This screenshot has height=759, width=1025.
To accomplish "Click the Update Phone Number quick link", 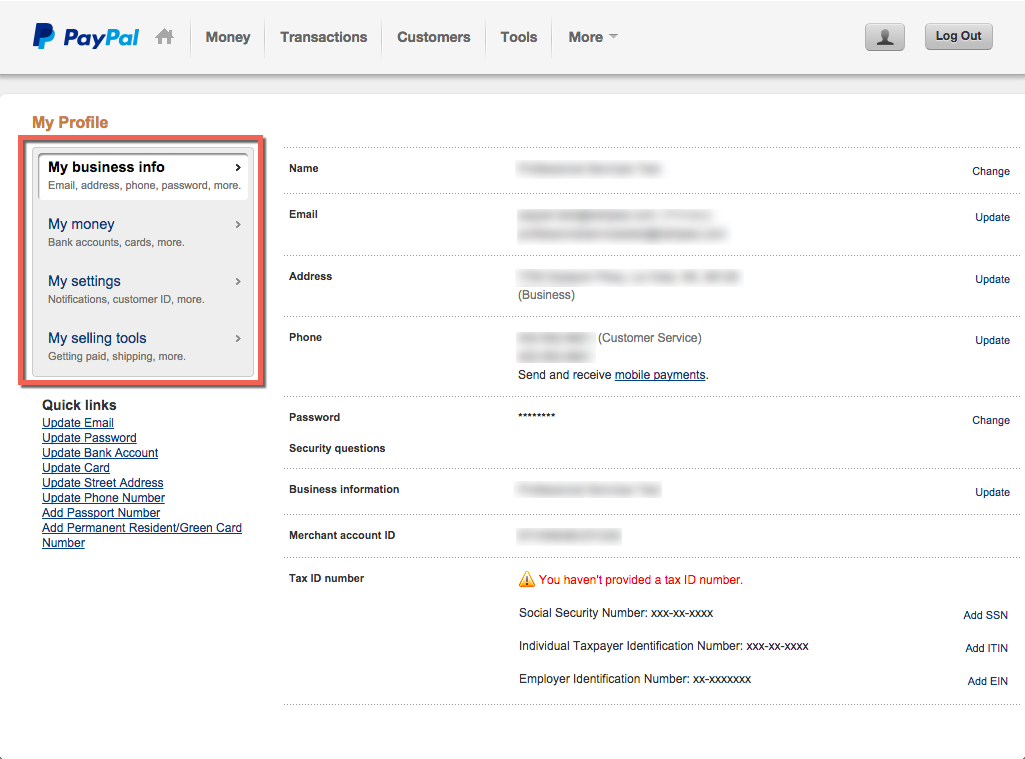I will pyautogui.click(x=103, y=498).
